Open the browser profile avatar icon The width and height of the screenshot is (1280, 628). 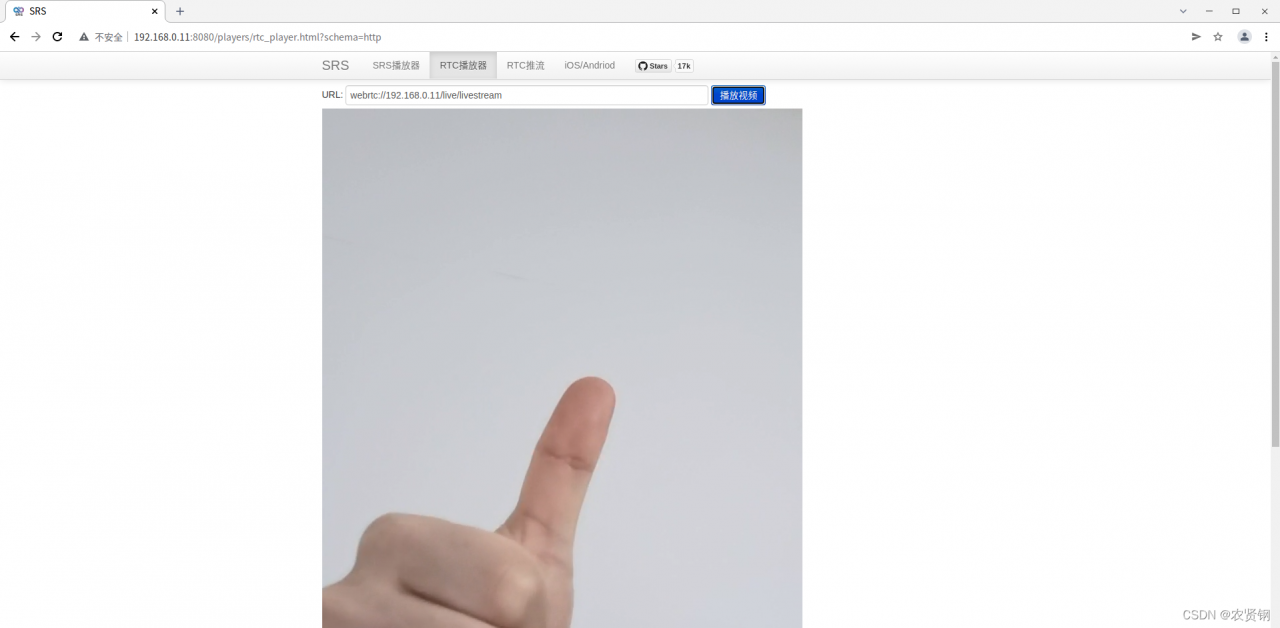coord(1244,37)
